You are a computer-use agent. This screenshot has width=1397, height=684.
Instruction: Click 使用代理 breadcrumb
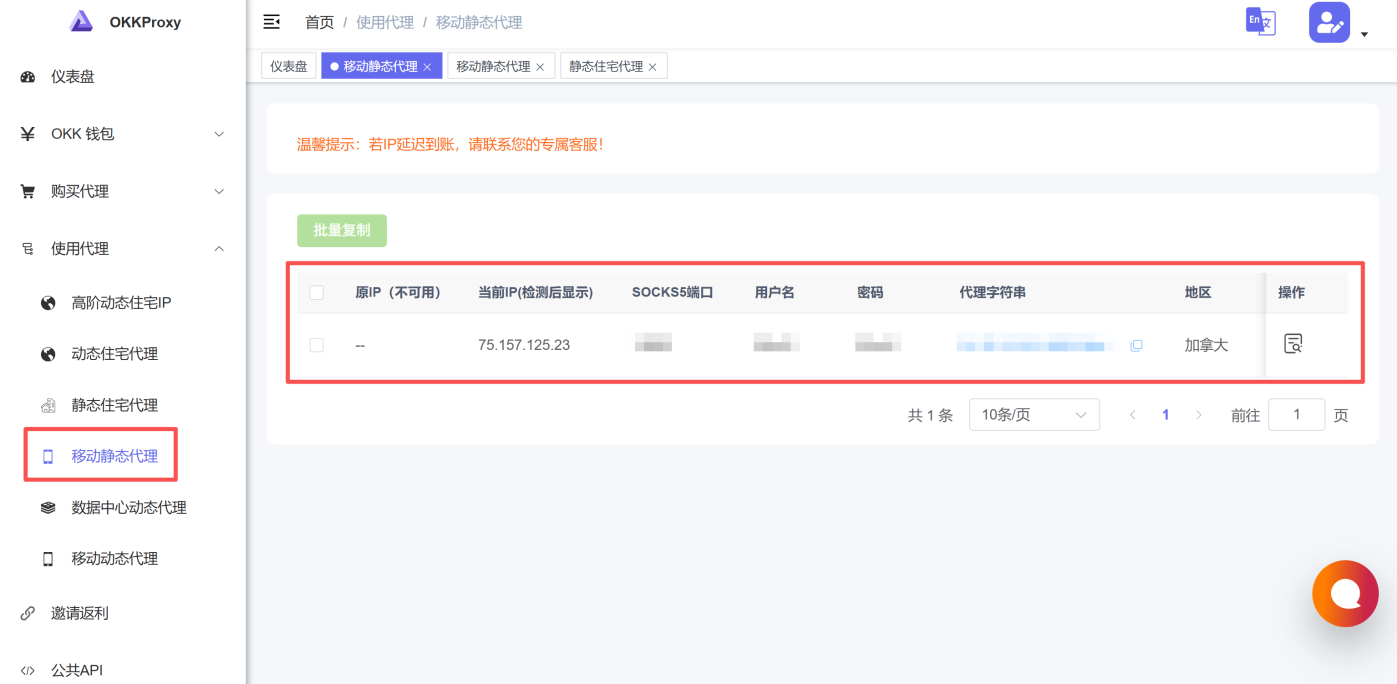tap(385, 22)
